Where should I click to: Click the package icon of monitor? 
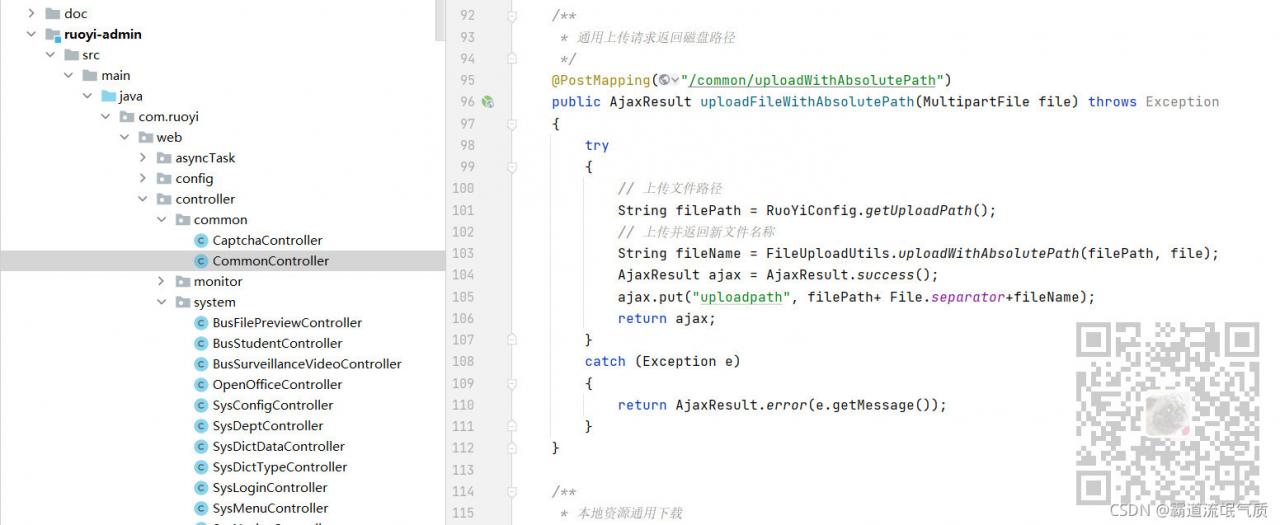click(182, 282)
